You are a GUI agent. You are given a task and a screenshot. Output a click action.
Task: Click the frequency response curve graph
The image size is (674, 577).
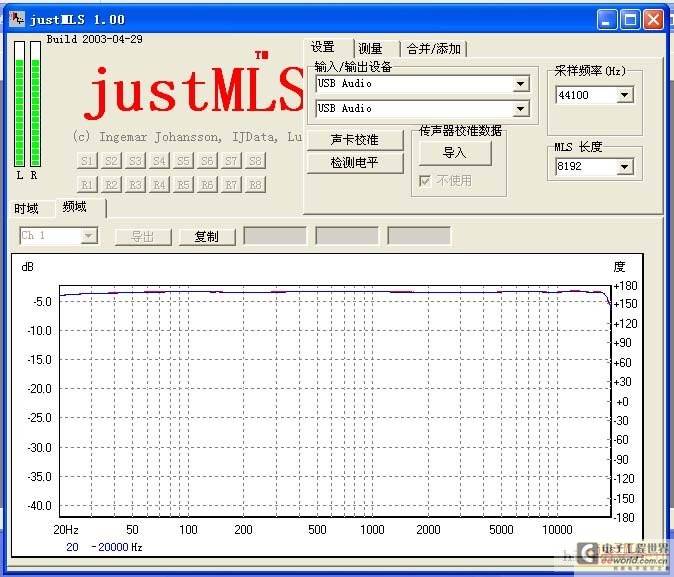[x=335, y=401]
